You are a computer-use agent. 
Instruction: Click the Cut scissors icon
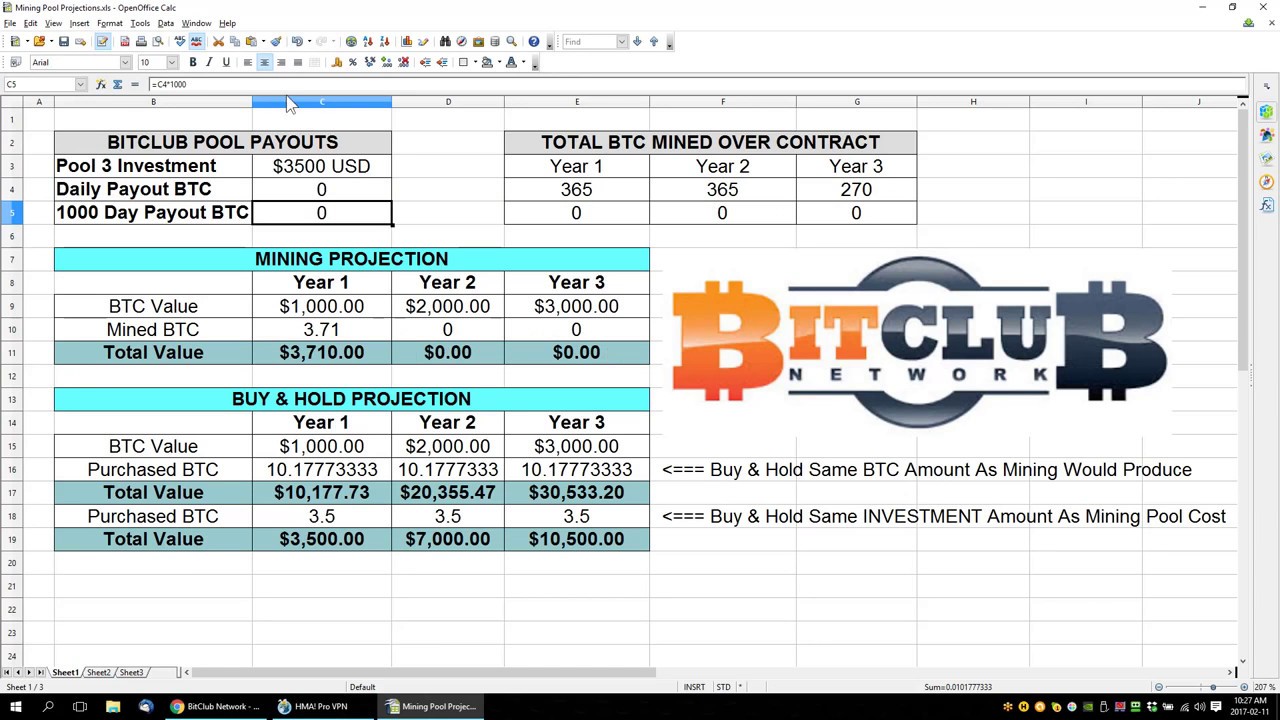click(x=218, y=41)
